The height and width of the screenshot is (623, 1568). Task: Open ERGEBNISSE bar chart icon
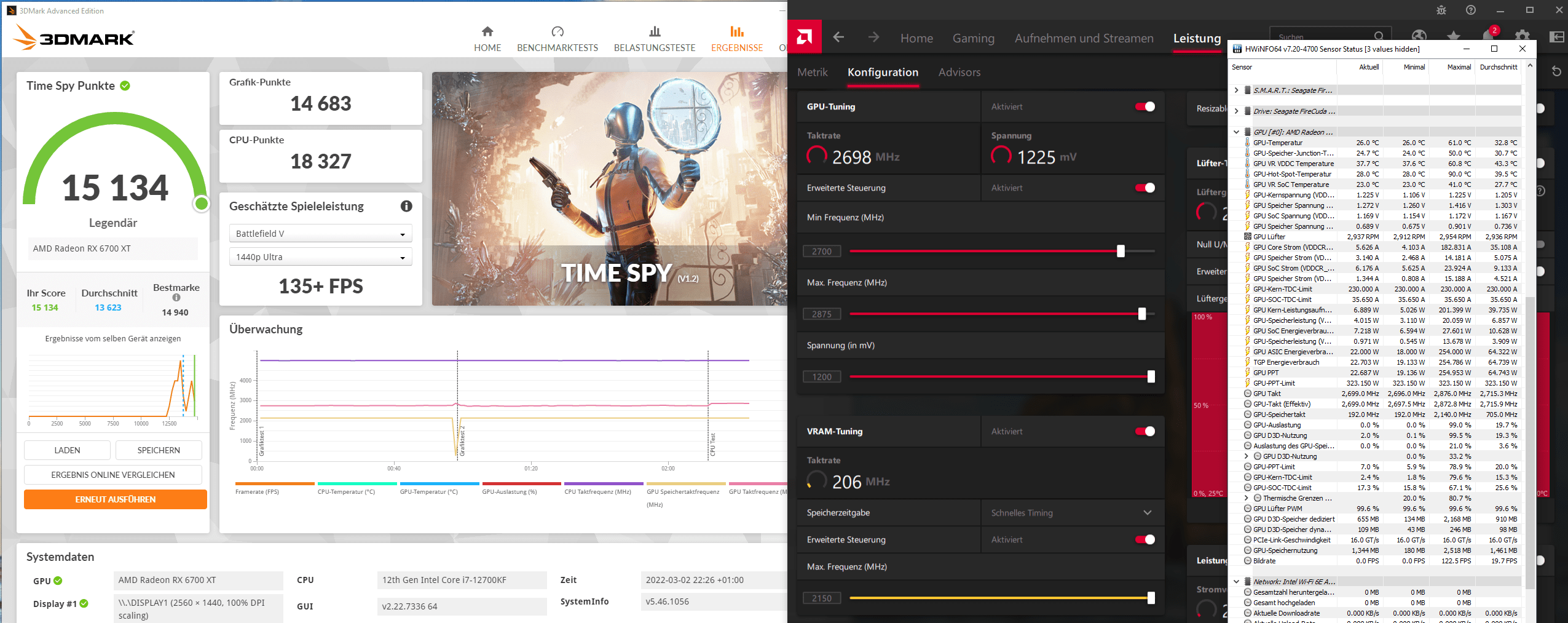pos(737,31)
